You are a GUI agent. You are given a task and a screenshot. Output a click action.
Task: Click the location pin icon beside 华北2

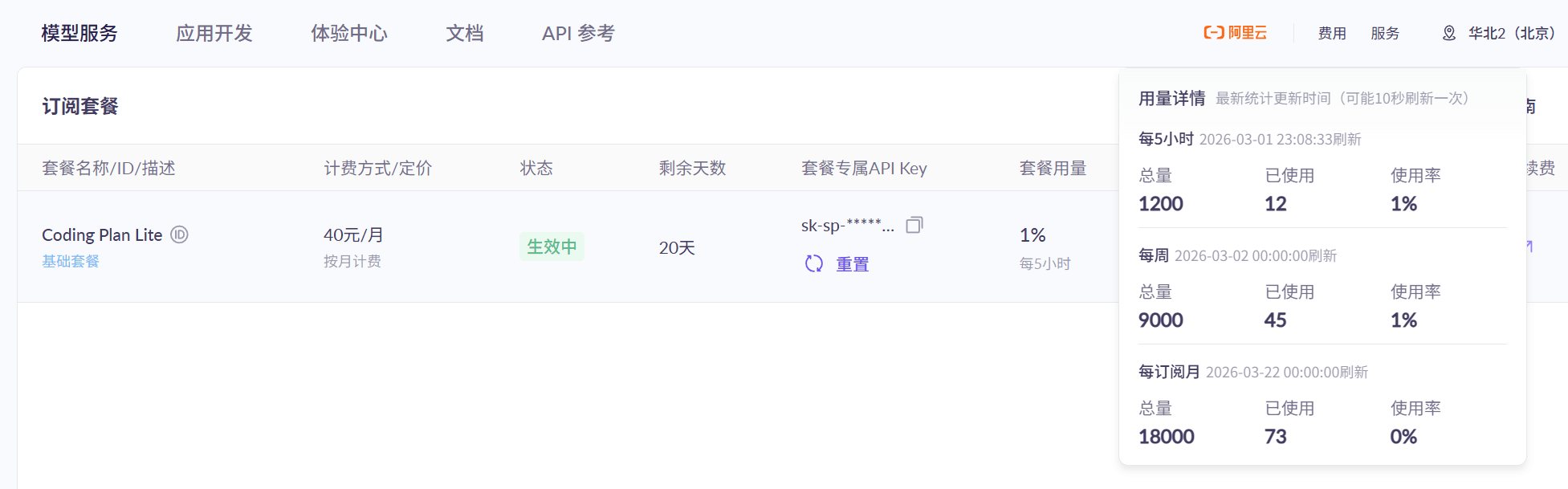tap(1449, 33)
